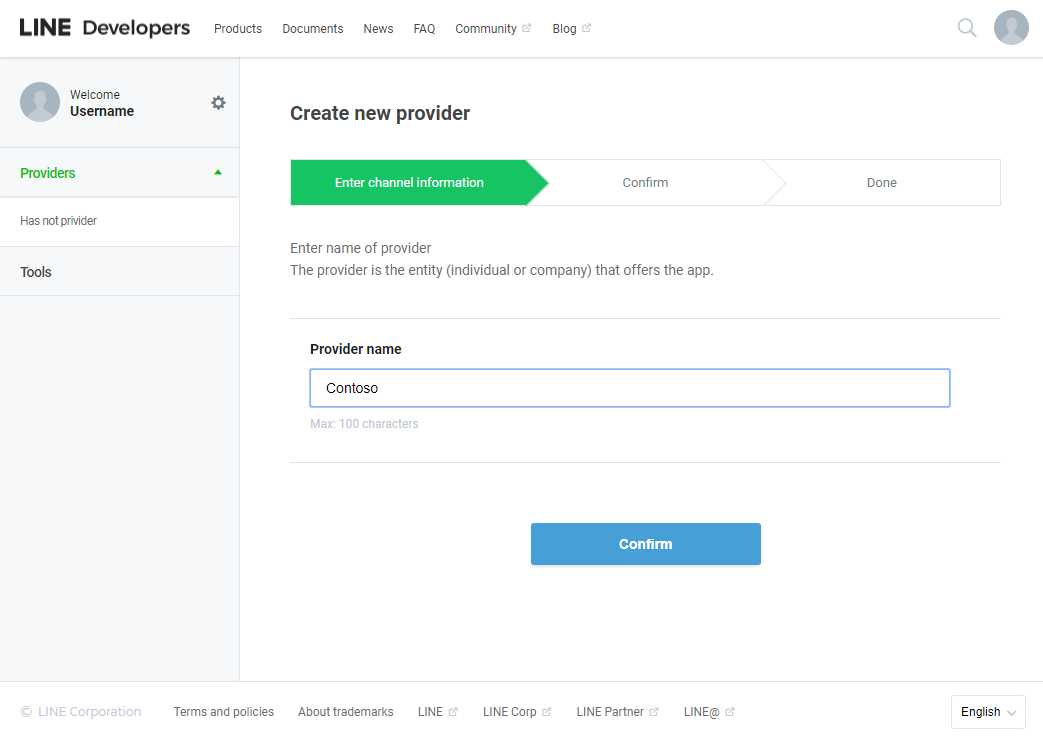Open the search function in the header

pos(966,28)
